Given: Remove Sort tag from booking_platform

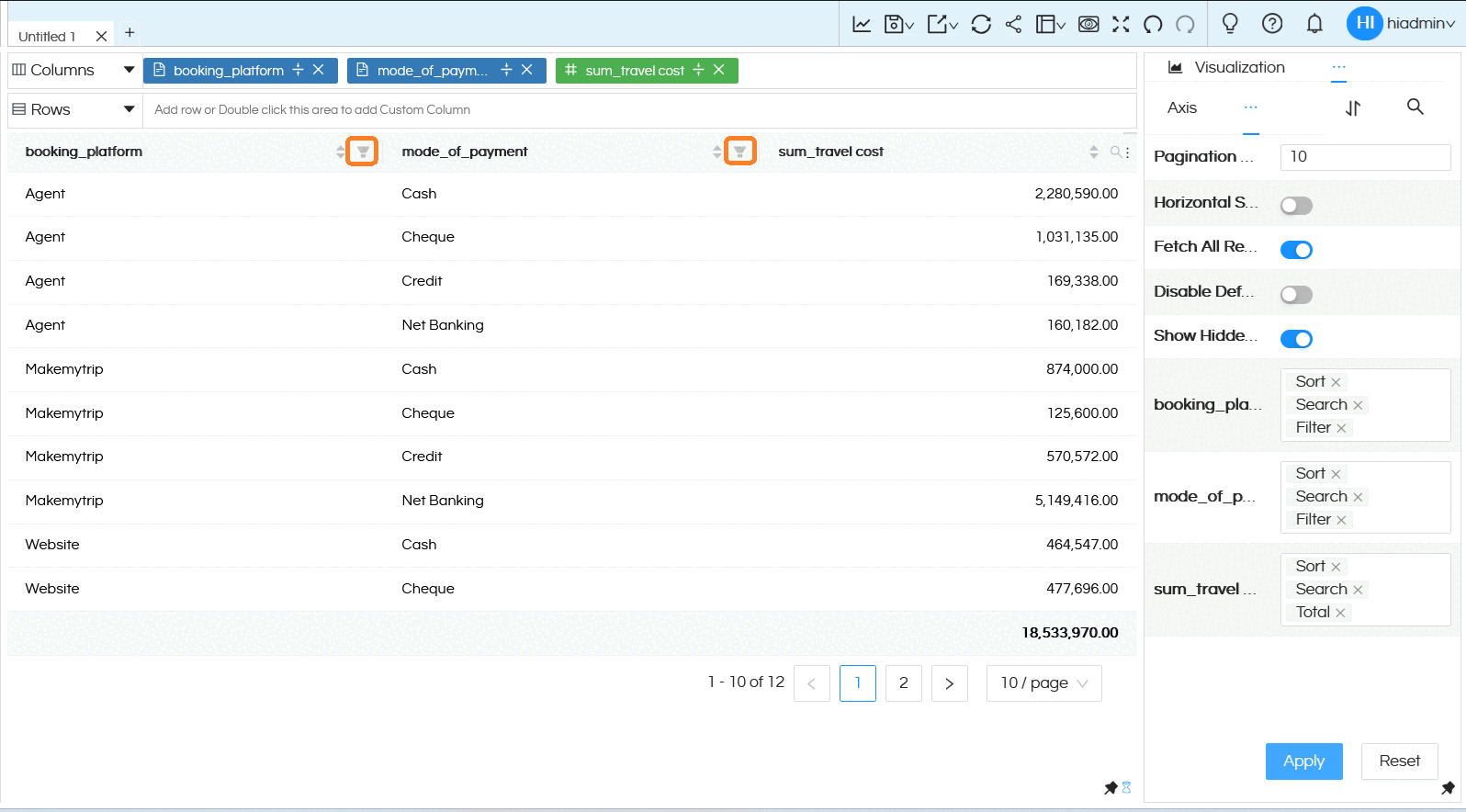Looking at the screenshot, I should tap(1336, 382).
